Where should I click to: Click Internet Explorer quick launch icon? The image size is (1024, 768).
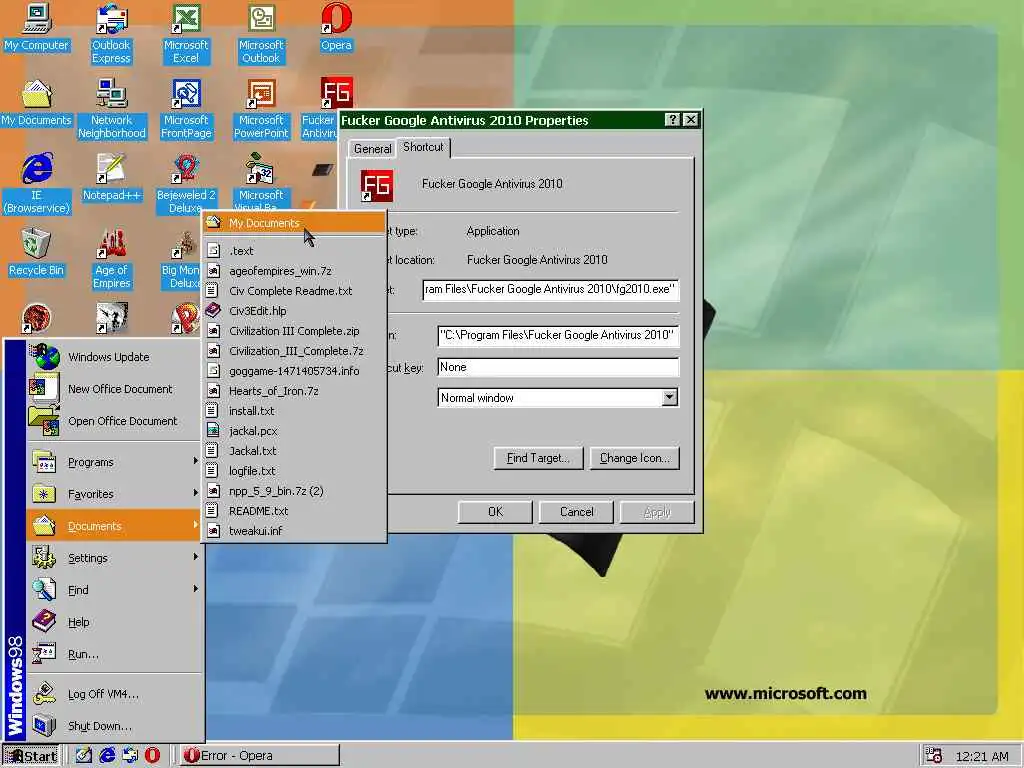(x=107, y=755)
